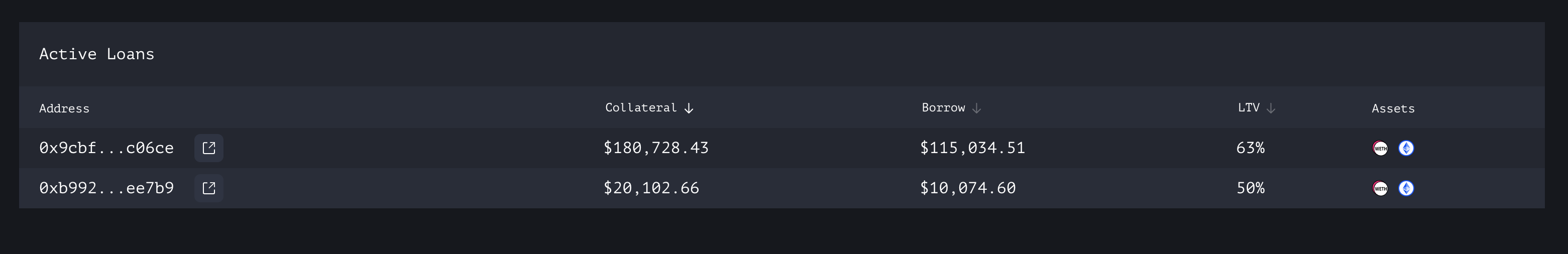1568x254 pixels.
Task: Select address 0x9cbf...c06ce text
Action: coord(106,148)
